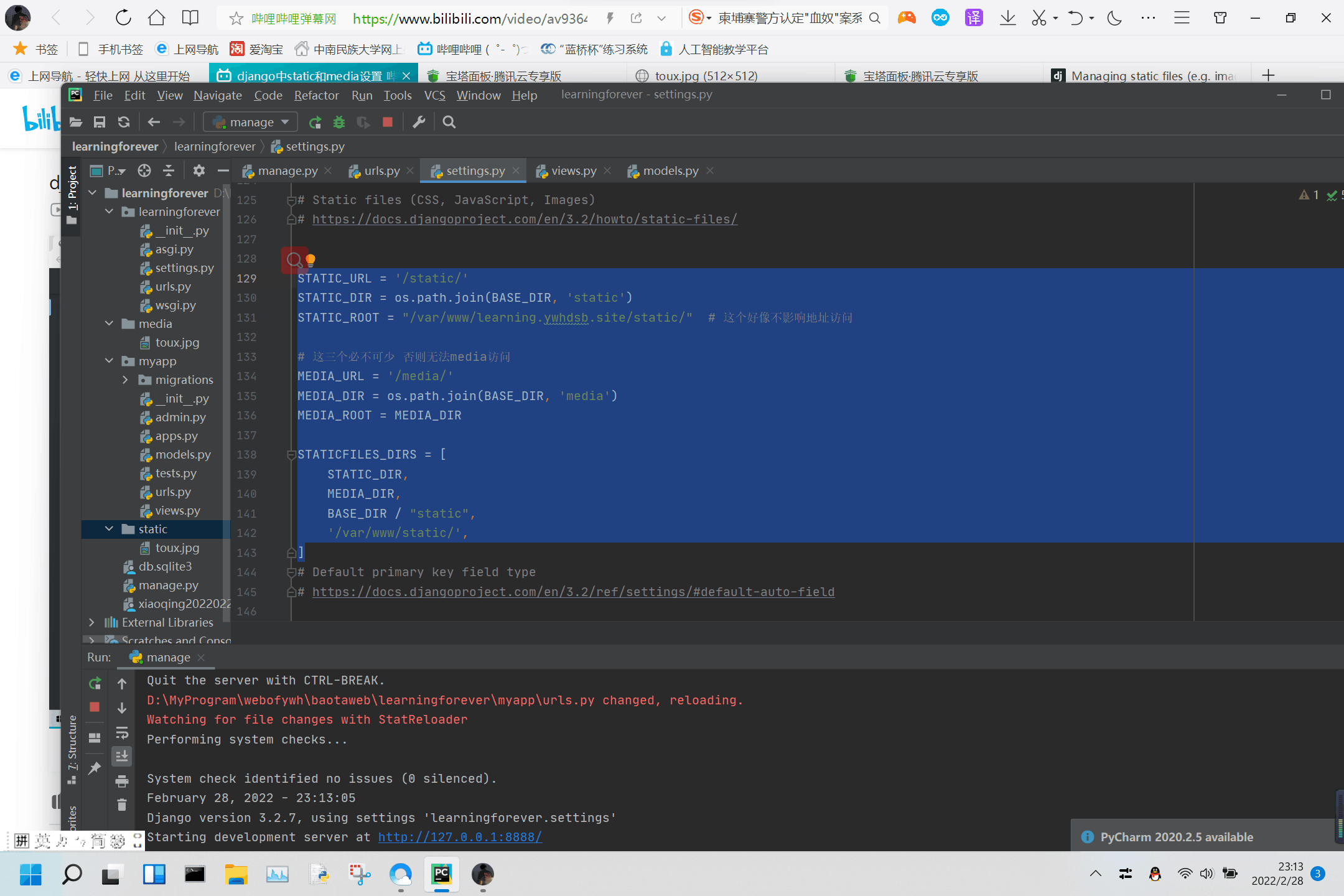The height and width of the screenshot is (896, 1344).
Task: Open default-auto-field docs link on line 145
Action: 573,592
